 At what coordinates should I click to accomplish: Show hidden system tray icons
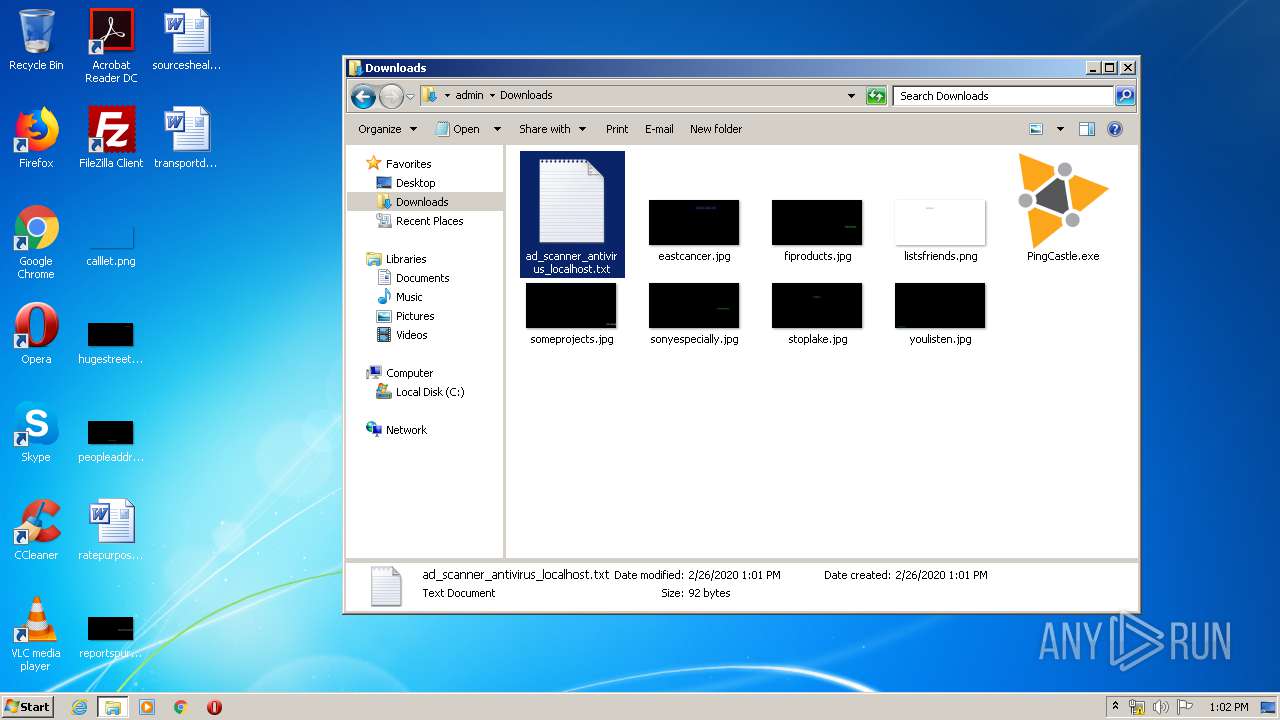click(x=1115, y=707)
